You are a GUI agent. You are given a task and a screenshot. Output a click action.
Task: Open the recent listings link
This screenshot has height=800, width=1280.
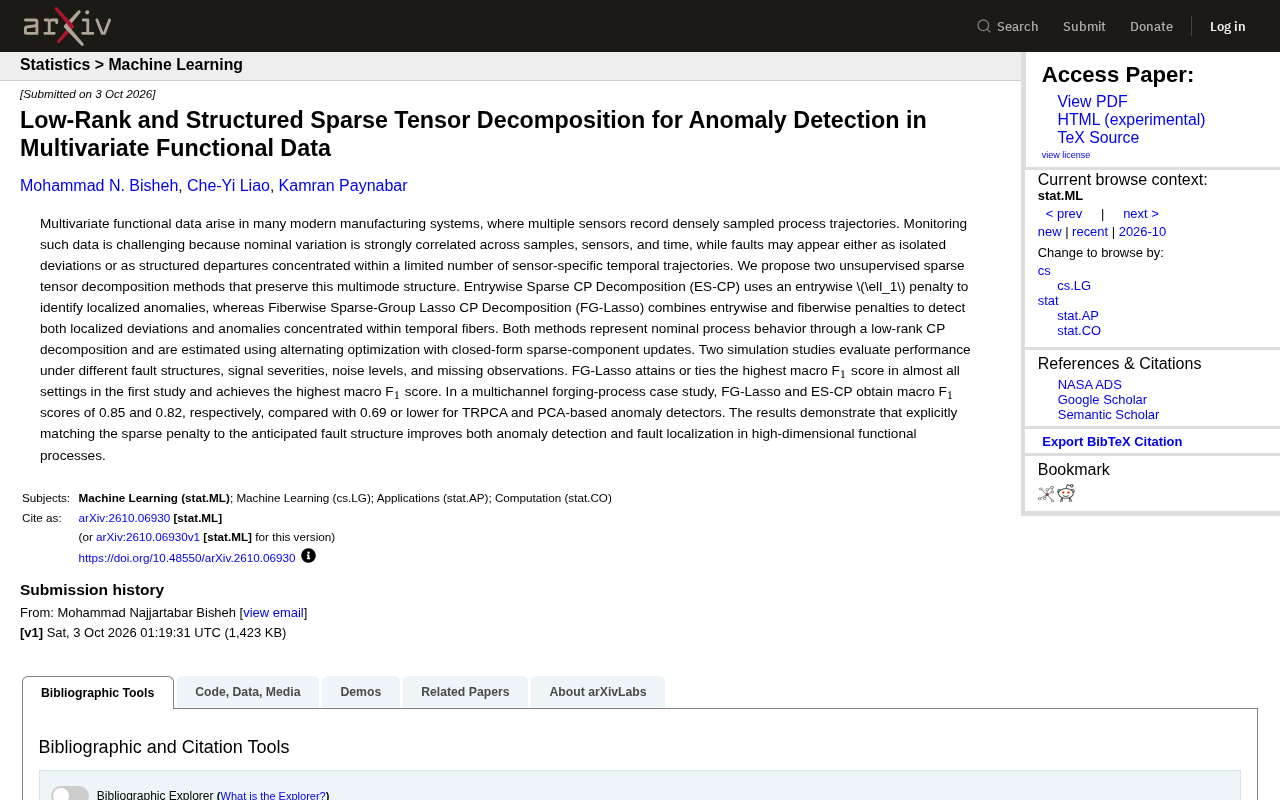[x=1090, y=232]
